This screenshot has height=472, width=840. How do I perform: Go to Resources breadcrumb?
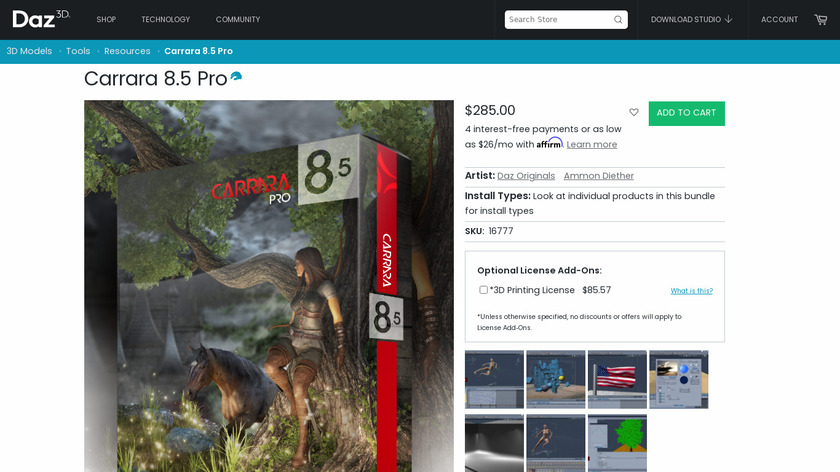click(x=127, y=51)
